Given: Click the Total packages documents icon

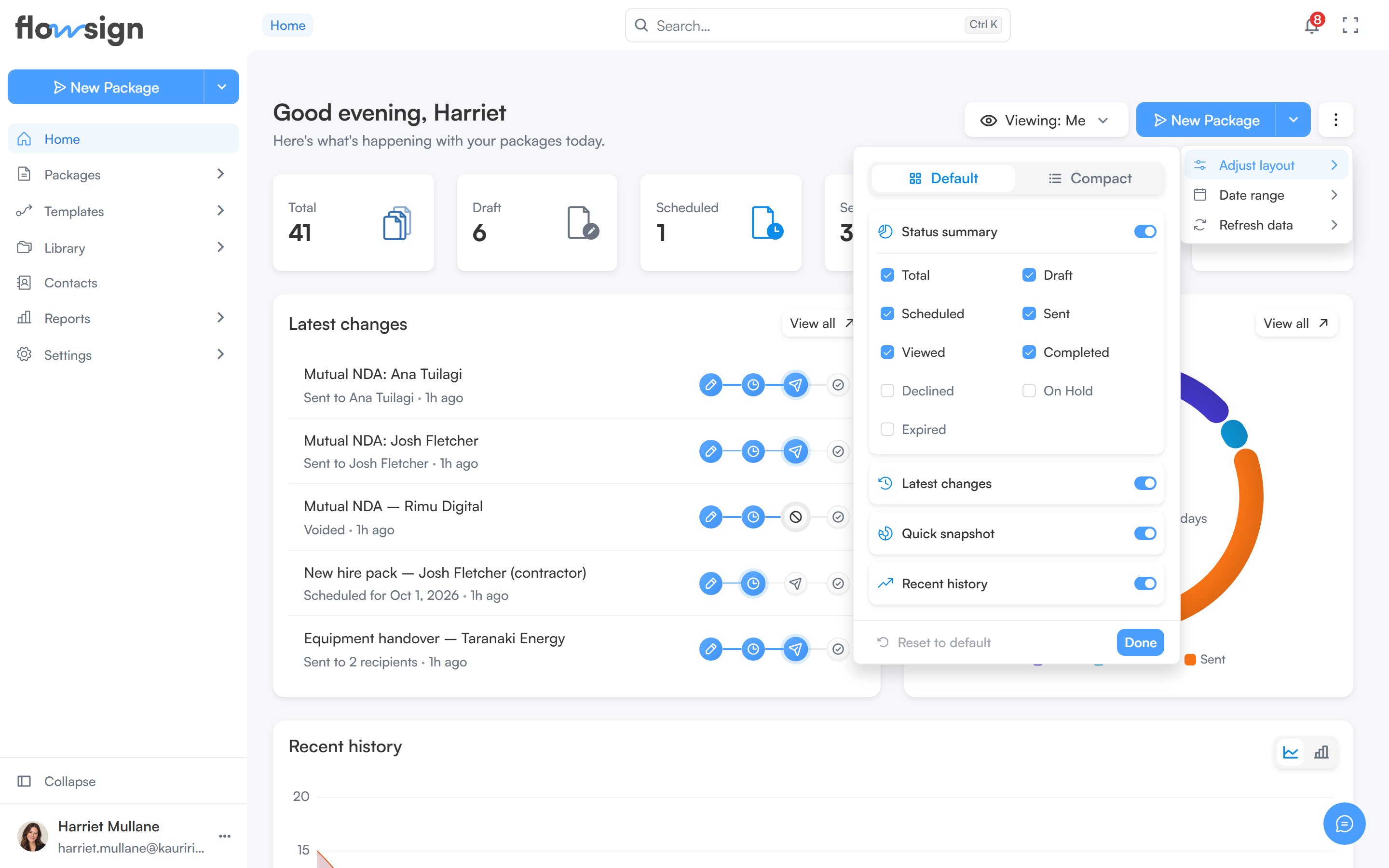Looking at the screenshot, I should pyautogui.click(x=397, y=223).
